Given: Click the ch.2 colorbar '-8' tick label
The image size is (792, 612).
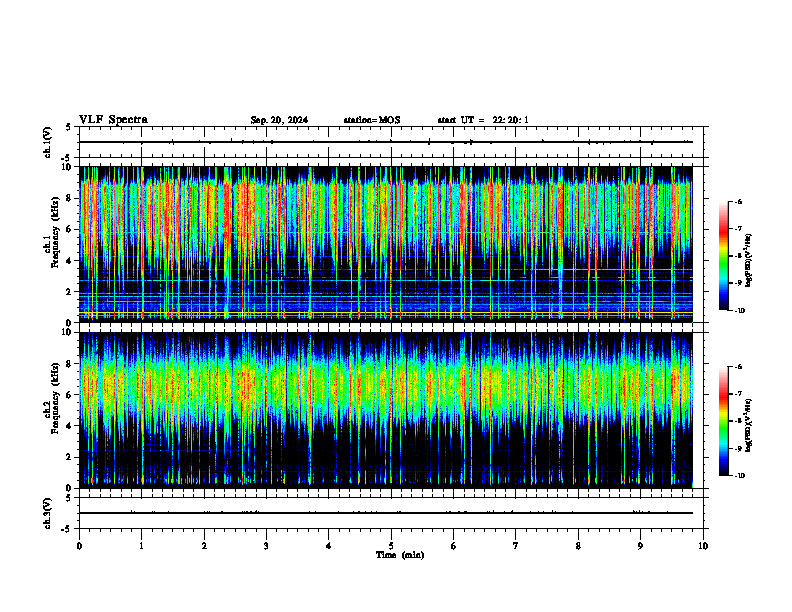Looking at the screenshot, I should point(738,421).
